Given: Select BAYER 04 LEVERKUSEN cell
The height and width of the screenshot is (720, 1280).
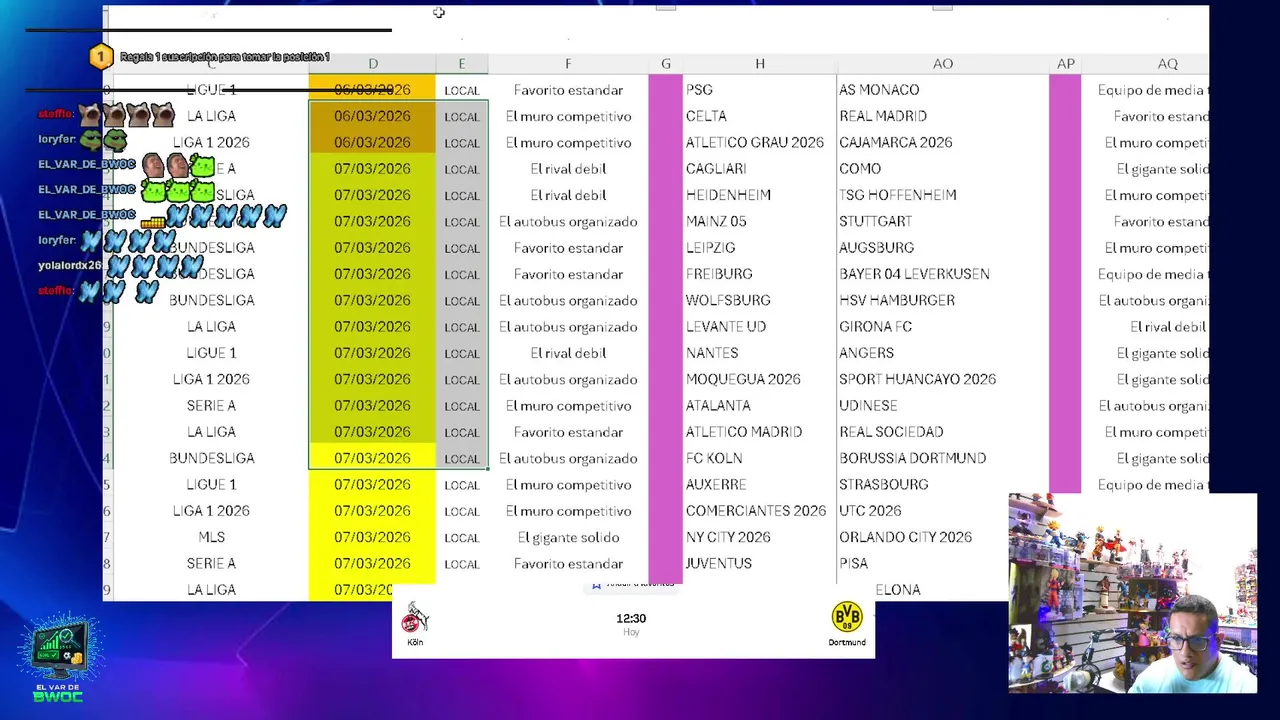Looking at the screenshot, I should point(943,274).
